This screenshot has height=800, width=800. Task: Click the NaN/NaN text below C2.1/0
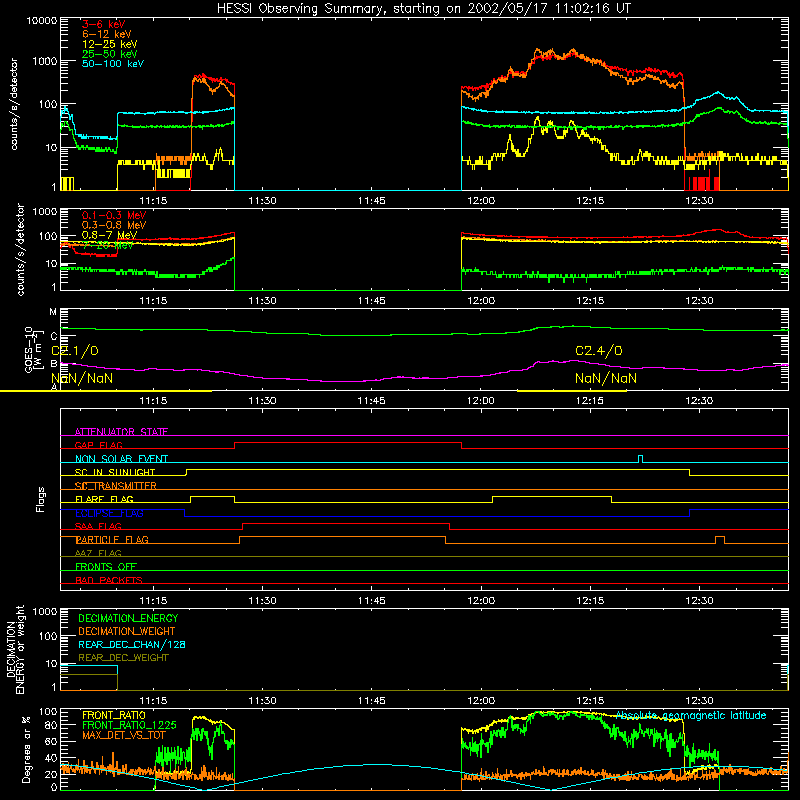(82, 378)
